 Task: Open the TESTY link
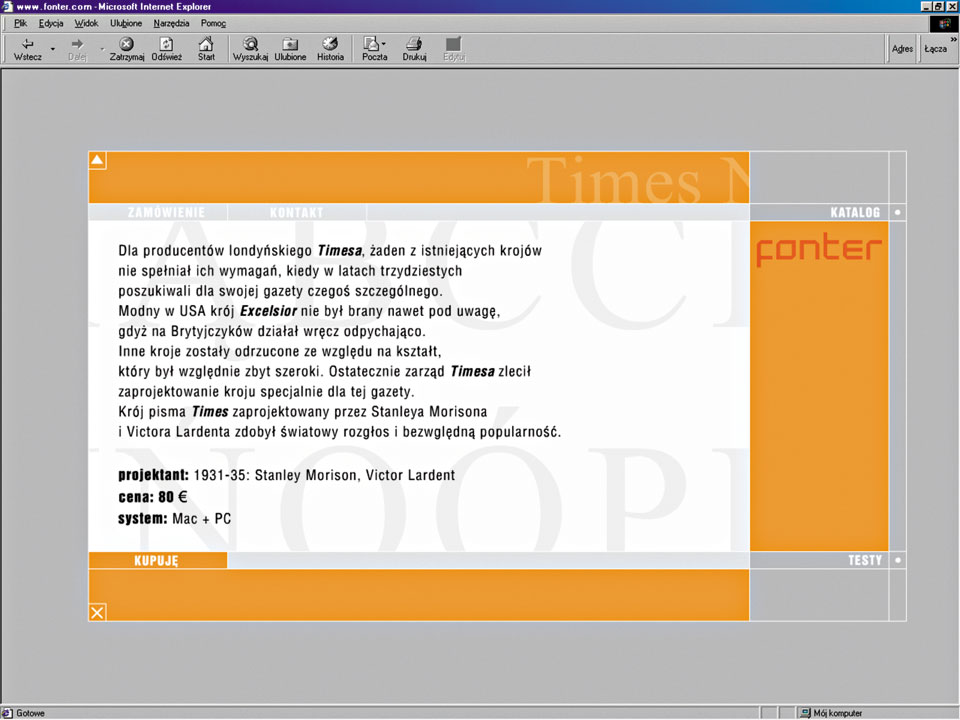pyautogui.click(x=864, y=560)
